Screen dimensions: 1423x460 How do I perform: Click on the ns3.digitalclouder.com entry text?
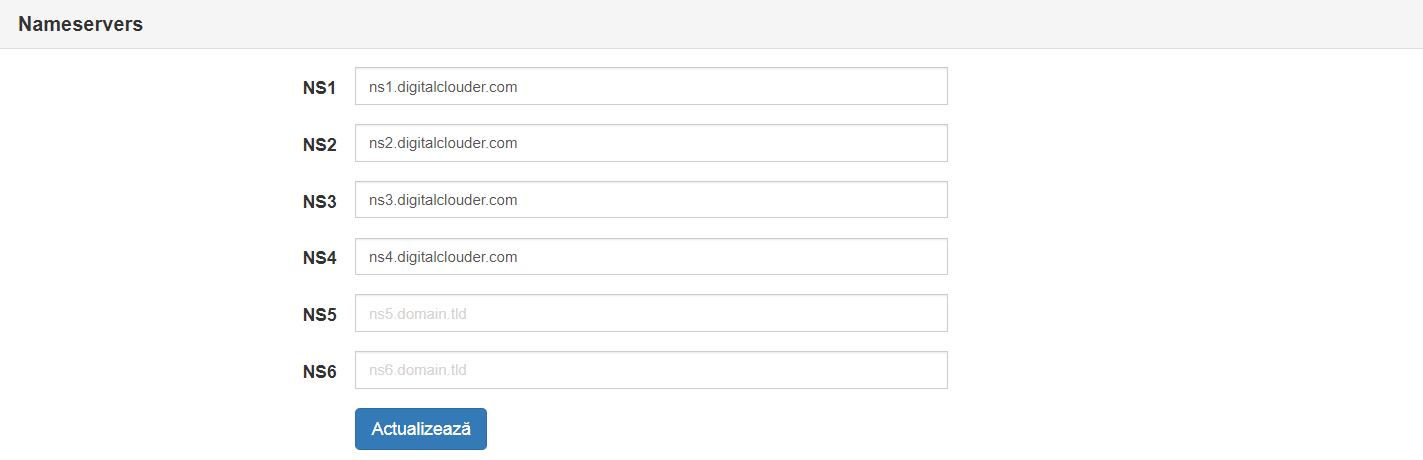tap(443, 200)
